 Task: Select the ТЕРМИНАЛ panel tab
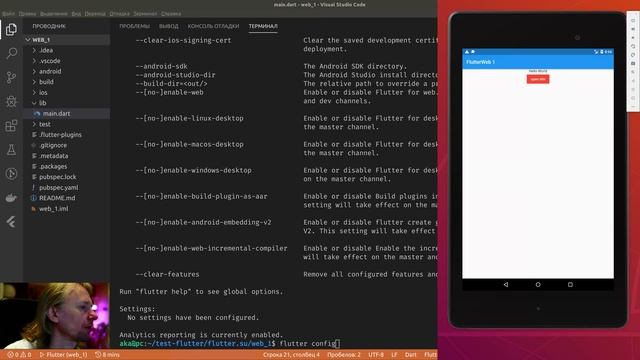point(263,26)
